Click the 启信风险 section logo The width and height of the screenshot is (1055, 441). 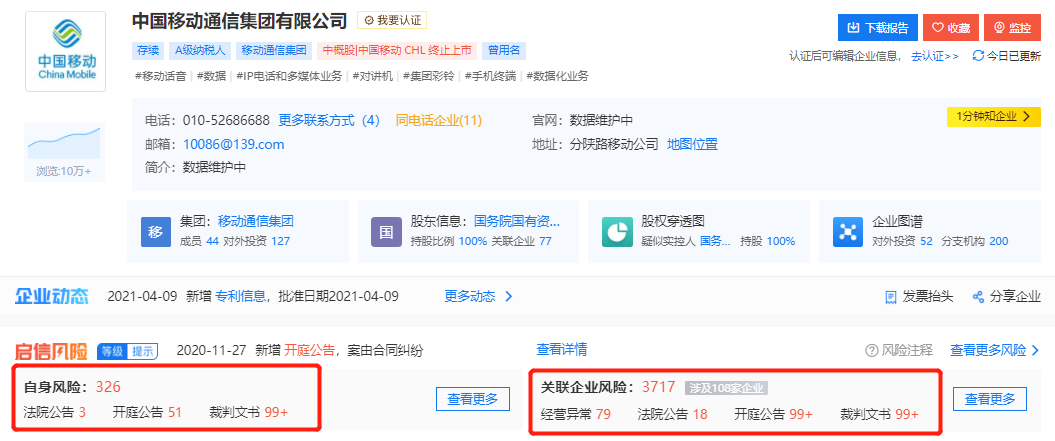[x=52, y=351]
